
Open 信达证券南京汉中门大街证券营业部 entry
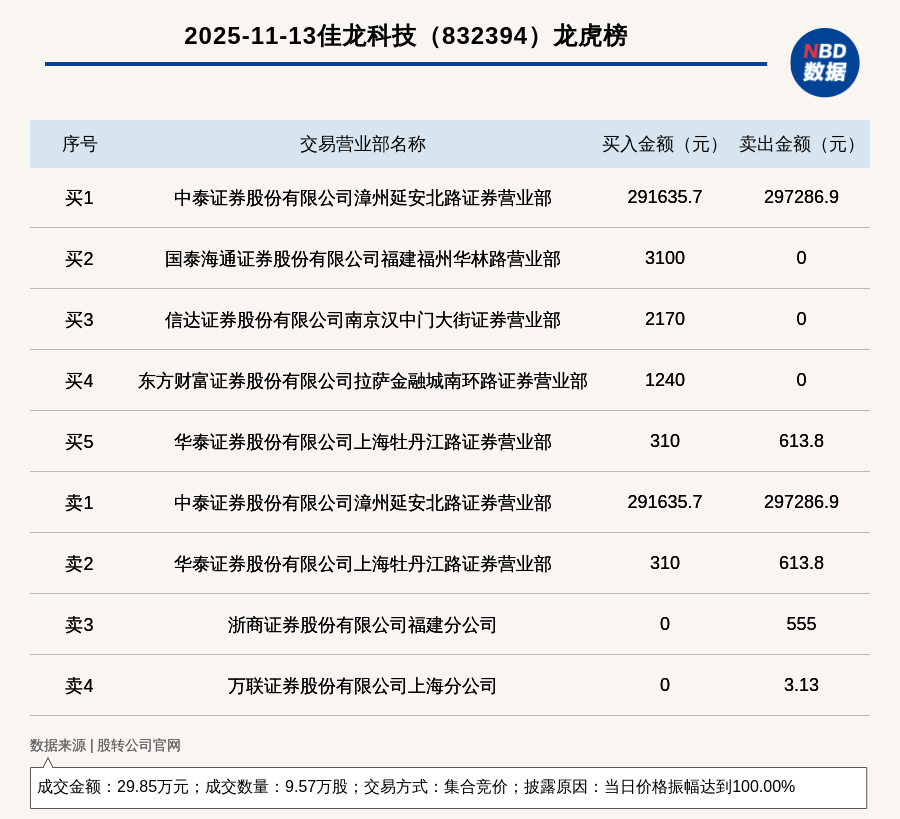(362, 320)
